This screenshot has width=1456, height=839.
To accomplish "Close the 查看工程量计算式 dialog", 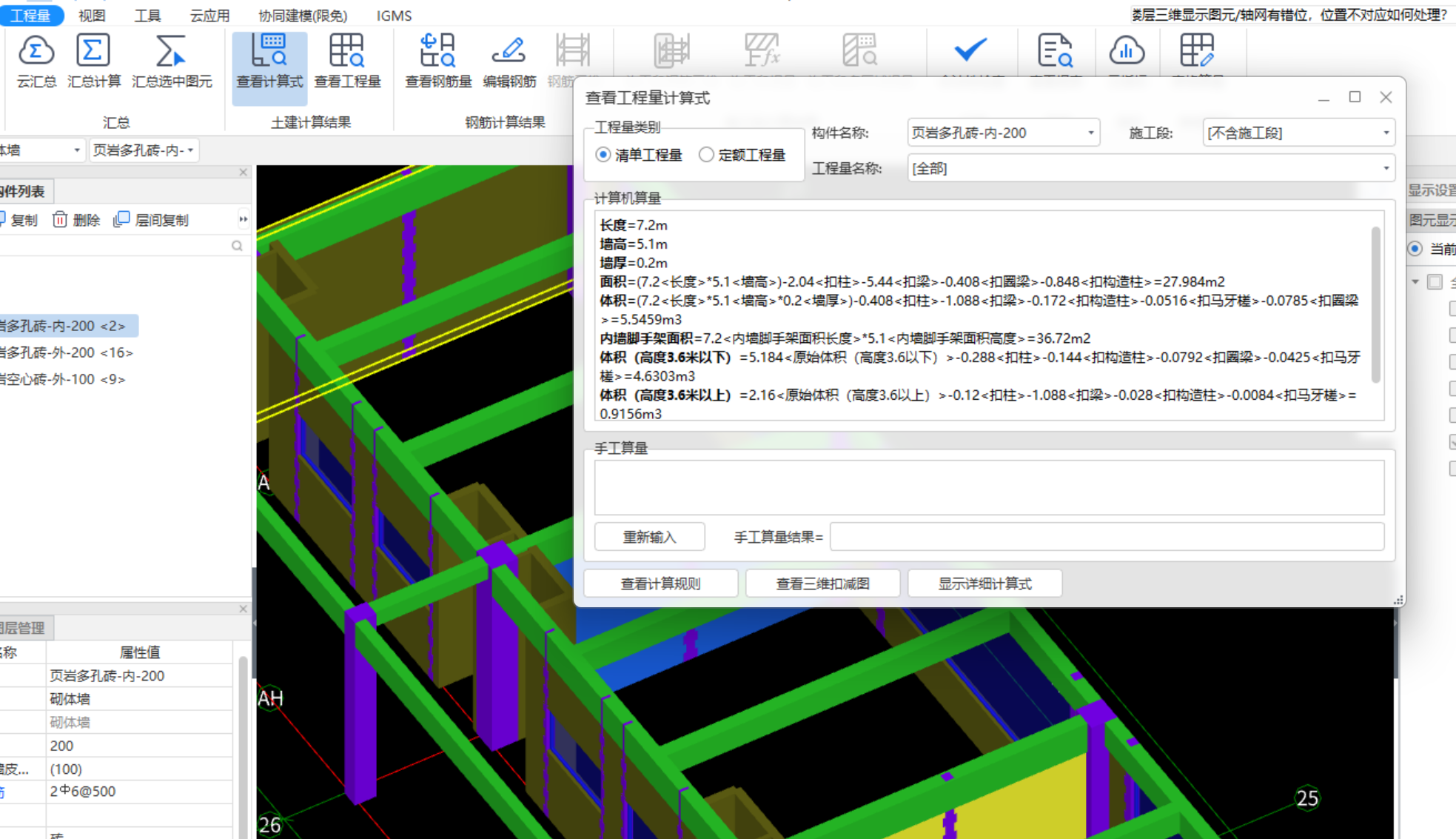I will (x=1386, y=97).
